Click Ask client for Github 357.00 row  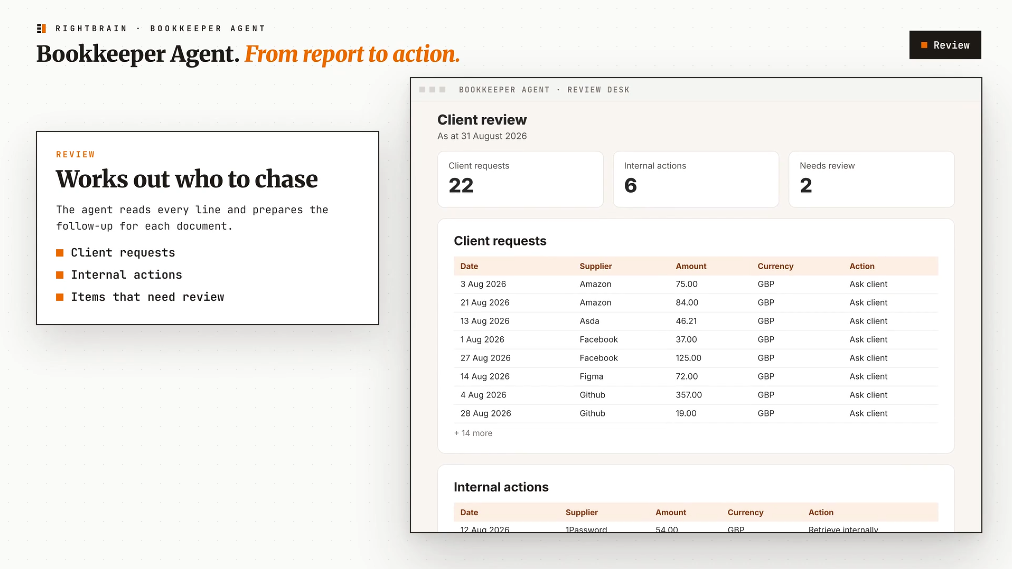tap(868, 395)
